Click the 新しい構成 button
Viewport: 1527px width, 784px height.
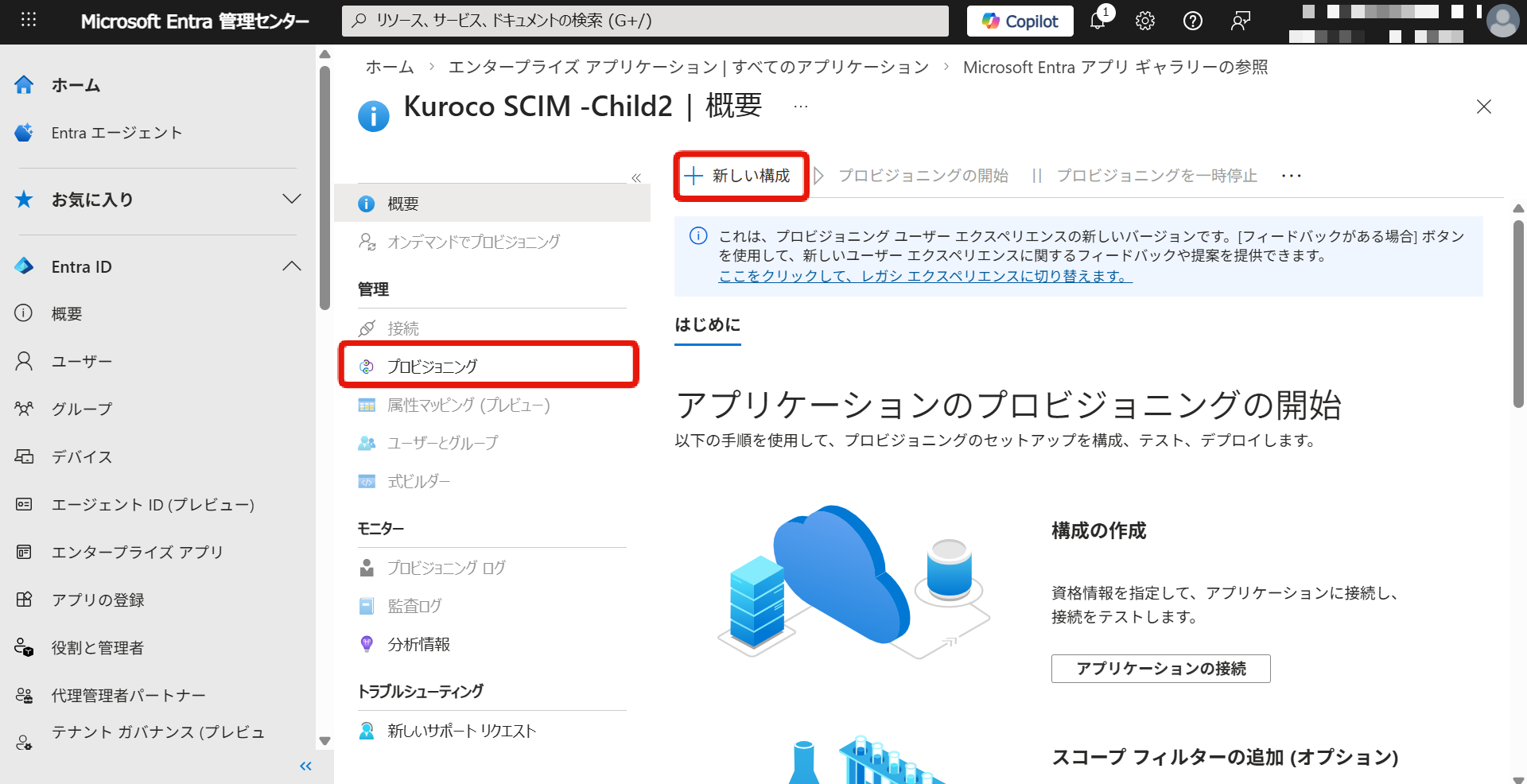click(740, 176)
